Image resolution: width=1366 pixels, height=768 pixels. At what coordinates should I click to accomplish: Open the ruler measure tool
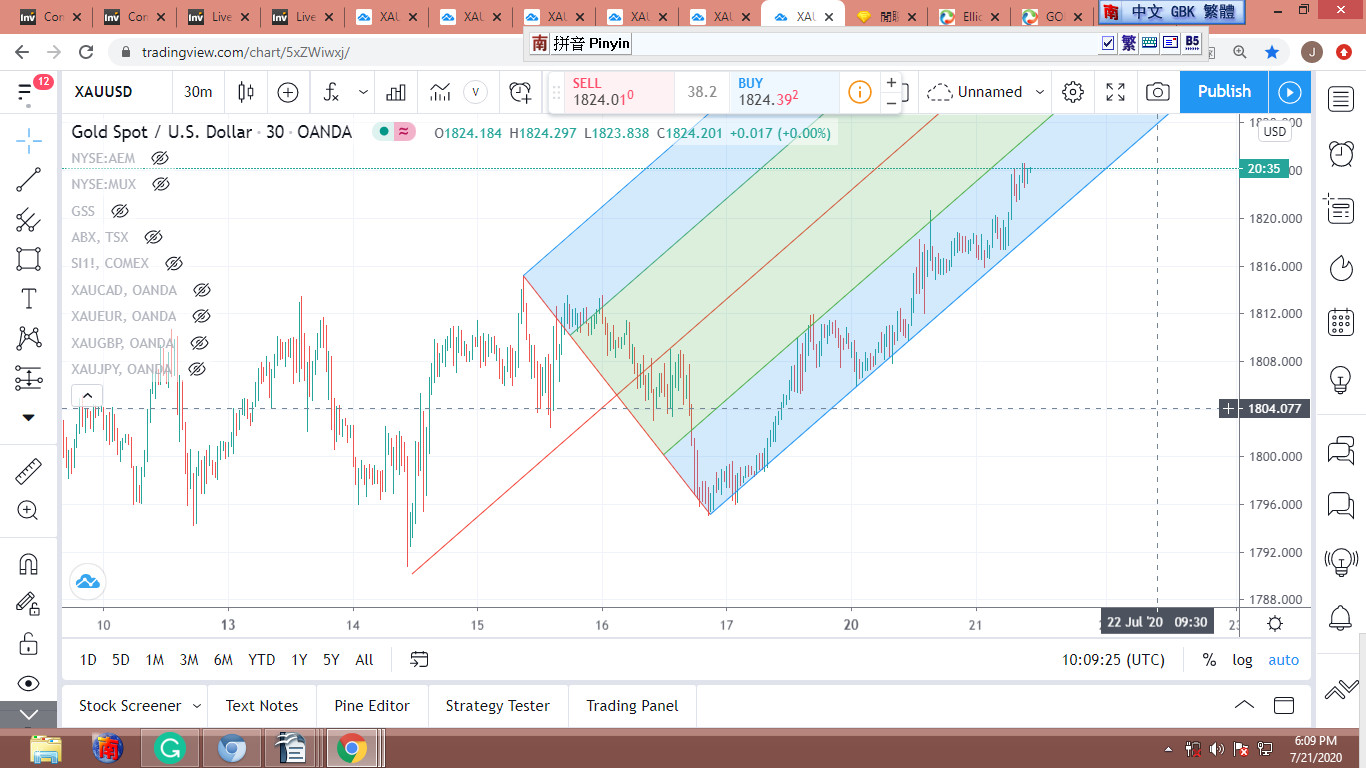(x=28, y=471)
